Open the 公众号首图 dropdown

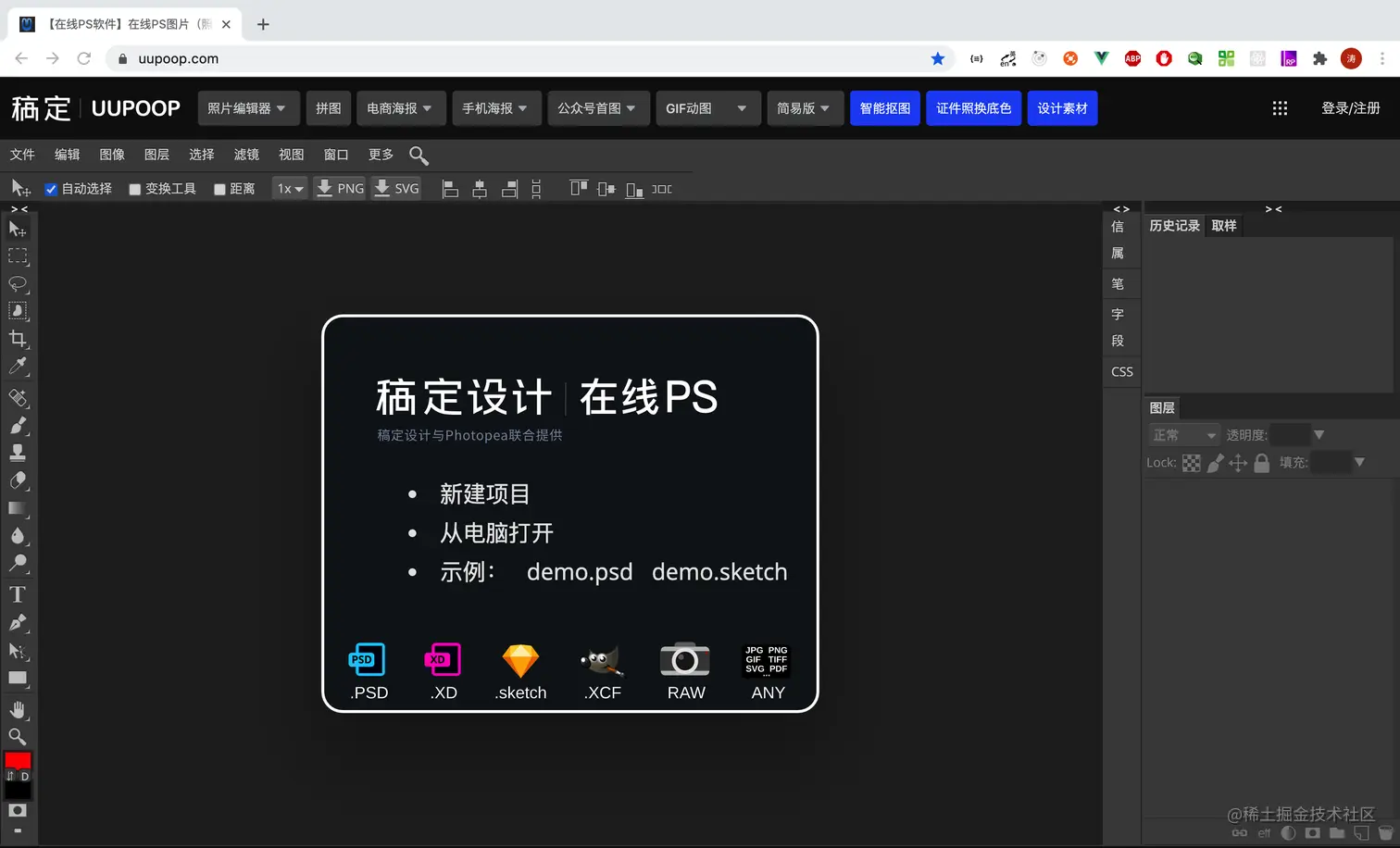598,108
